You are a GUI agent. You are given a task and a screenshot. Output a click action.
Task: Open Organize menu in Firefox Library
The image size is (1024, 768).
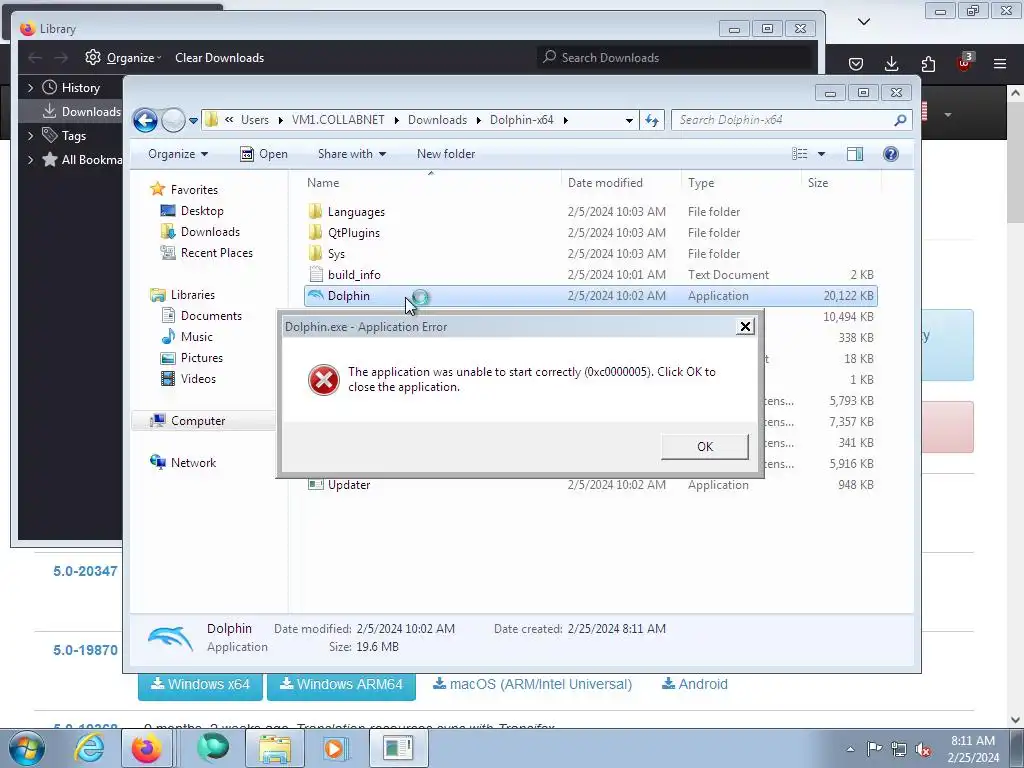[123, 57]
